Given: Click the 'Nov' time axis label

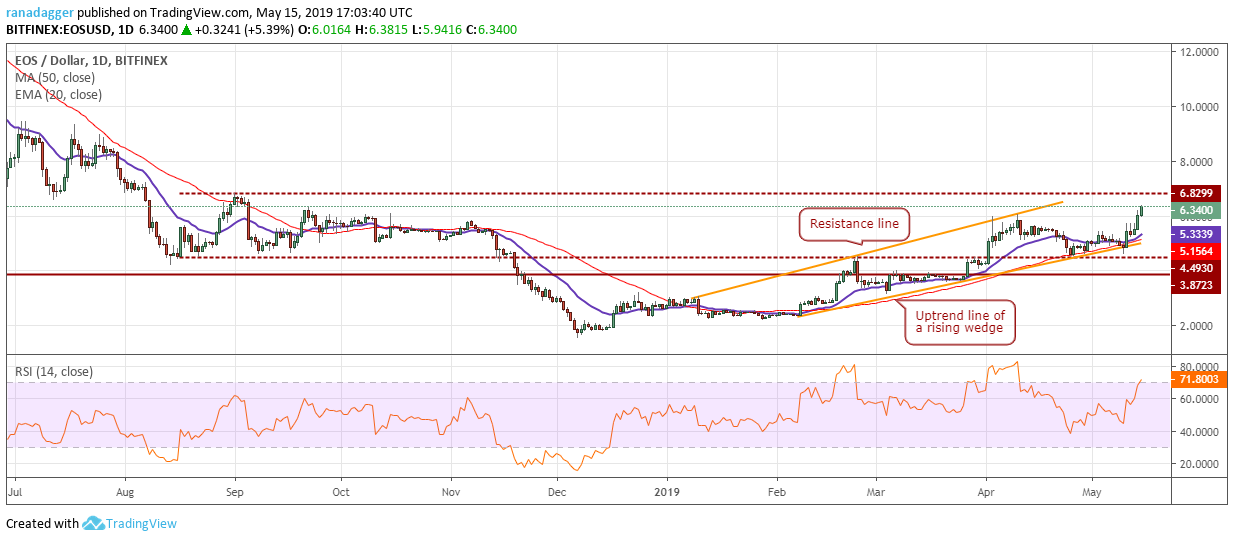Looking at the screenshot, I should tap(450, 492).
